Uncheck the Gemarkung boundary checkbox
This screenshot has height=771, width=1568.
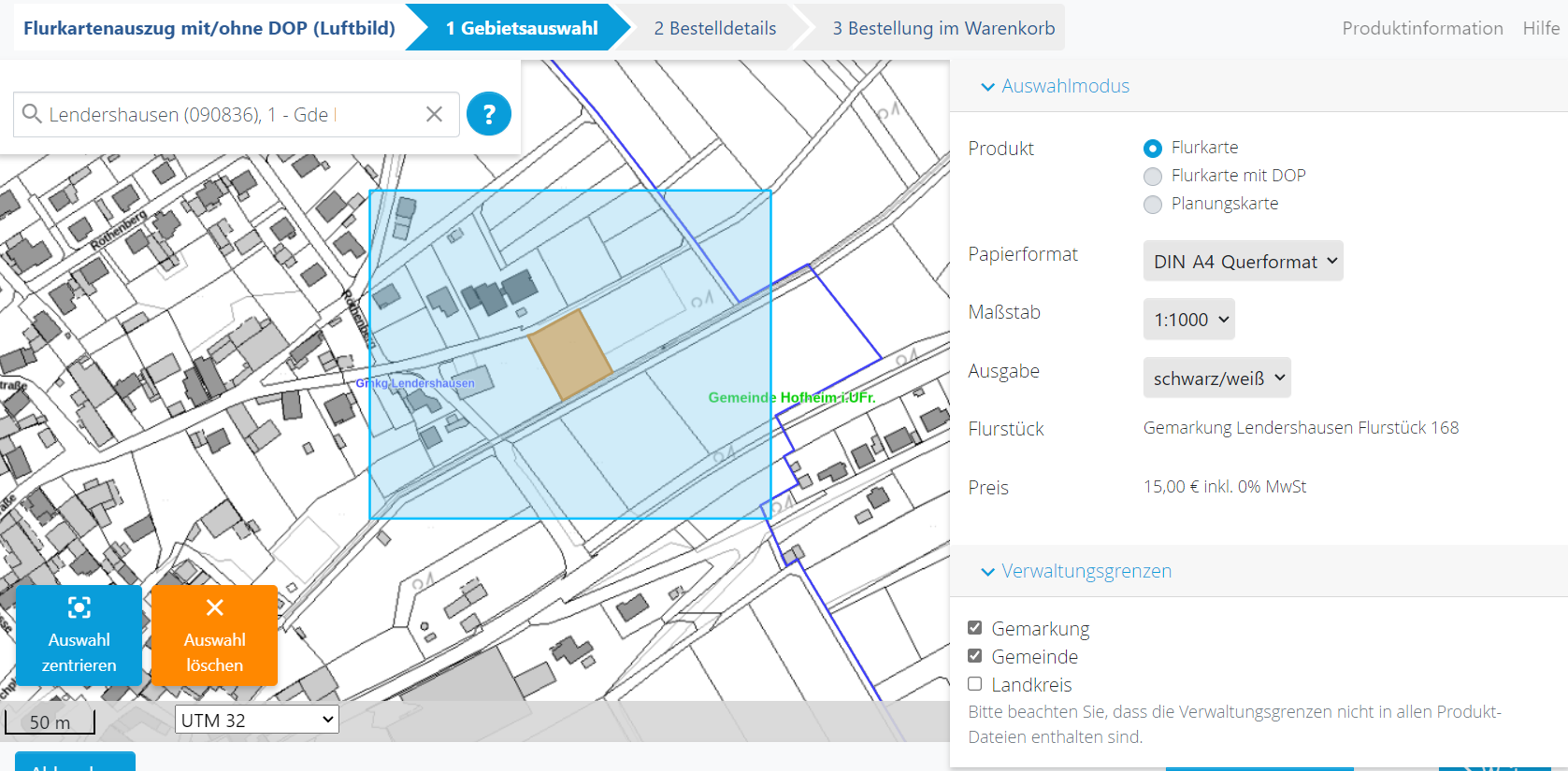click(975, 628)
